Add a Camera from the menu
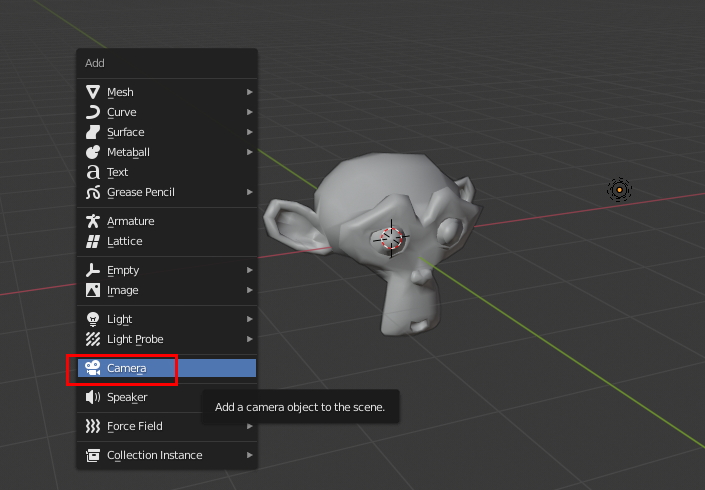The image size is (705, 490). 167,368
